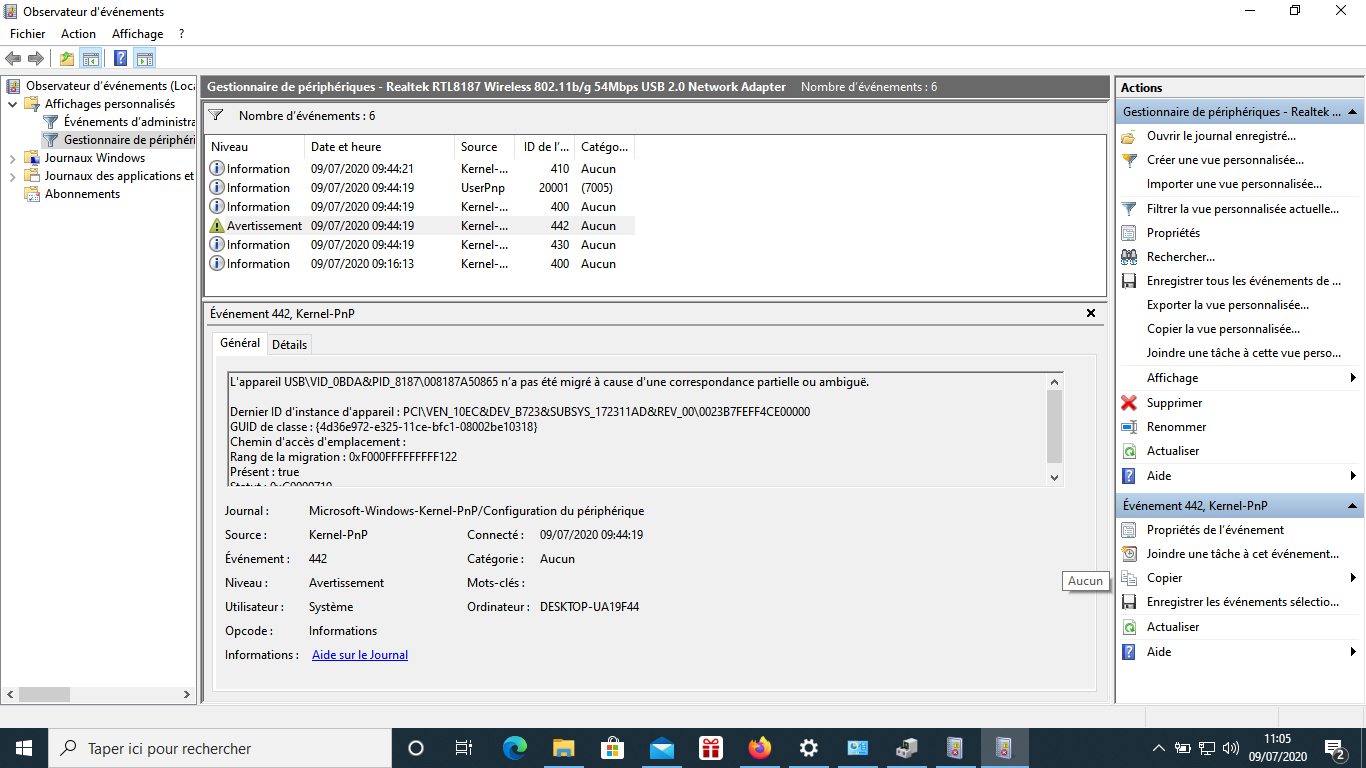Image resolution: width=1366 pixels, height=768 pixels.
Task: Click the warning icon of Avertissement row
Action: (217, 226)
